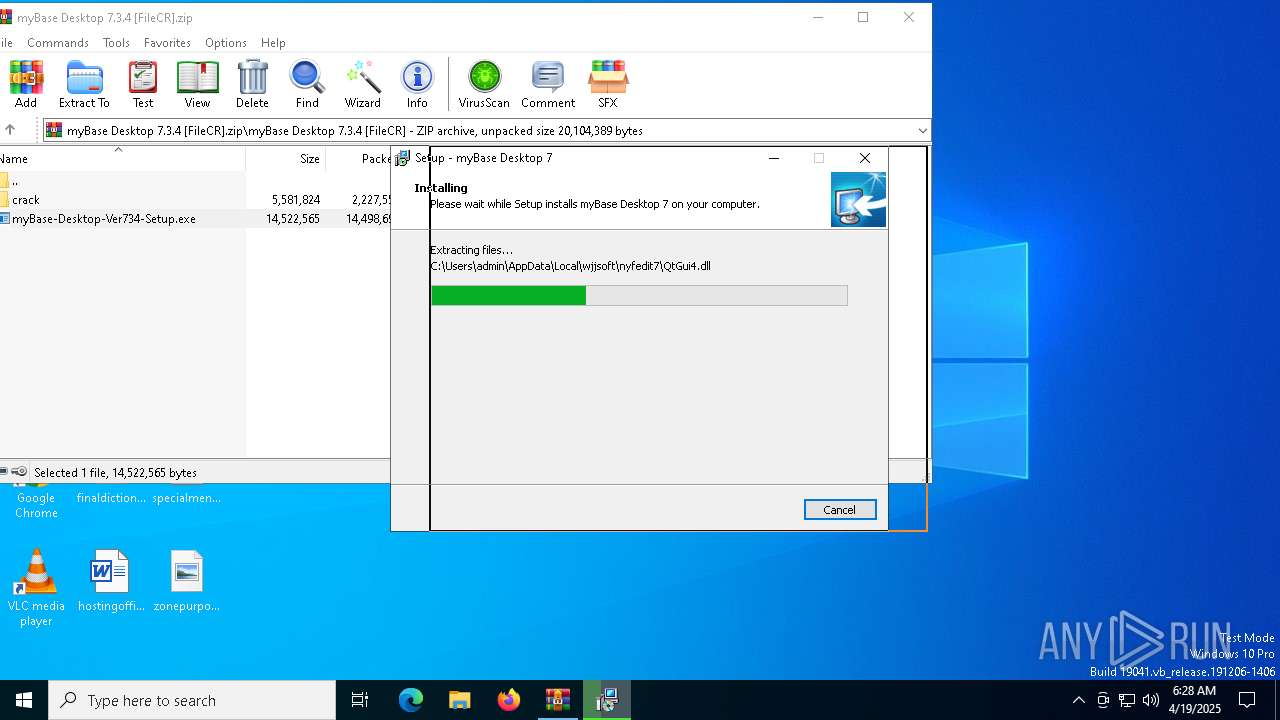
Task: Run the Test archive tool
Action: pyautogui.click(x=143, y=84)
